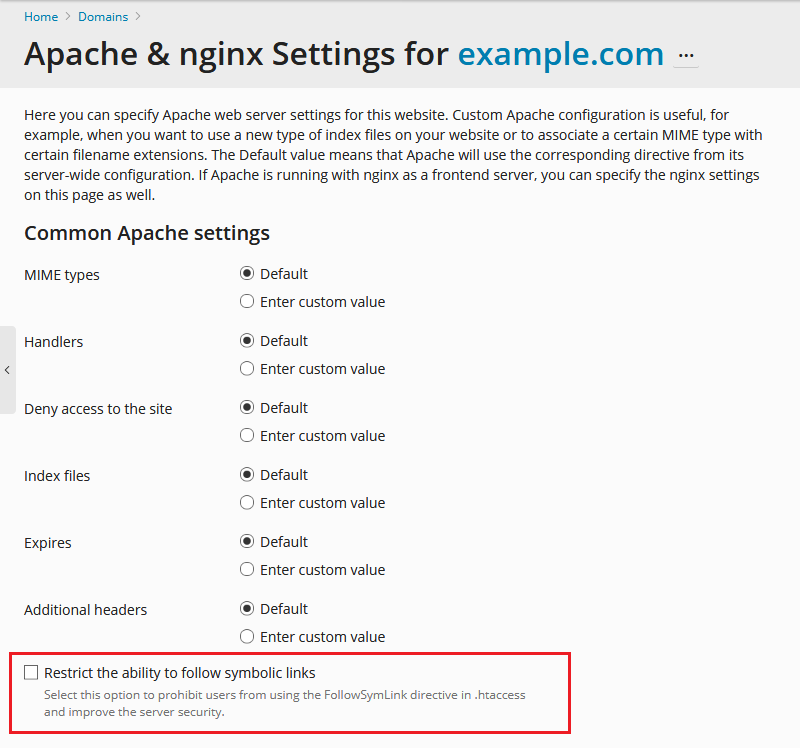The width and height of the screenshot is (800, 748).
Task: Select Default for MIME types
Action: 247,274
